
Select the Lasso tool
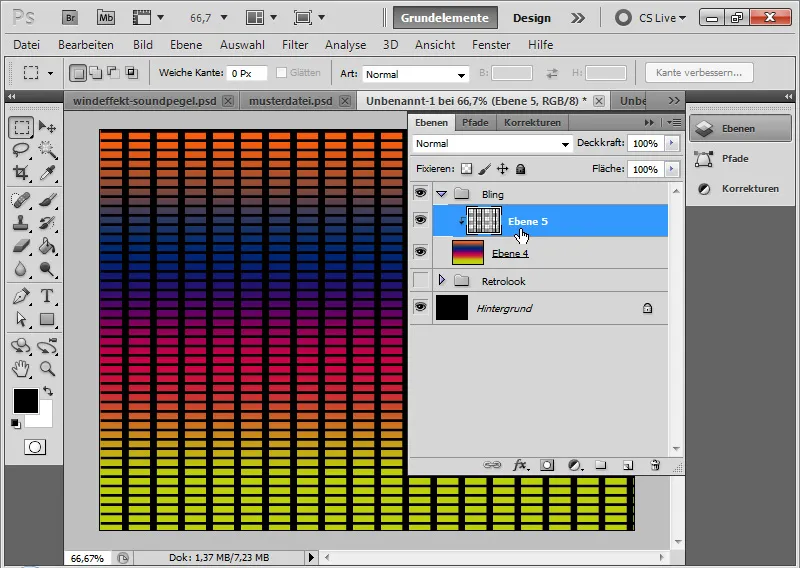click(x=21, y=150)
